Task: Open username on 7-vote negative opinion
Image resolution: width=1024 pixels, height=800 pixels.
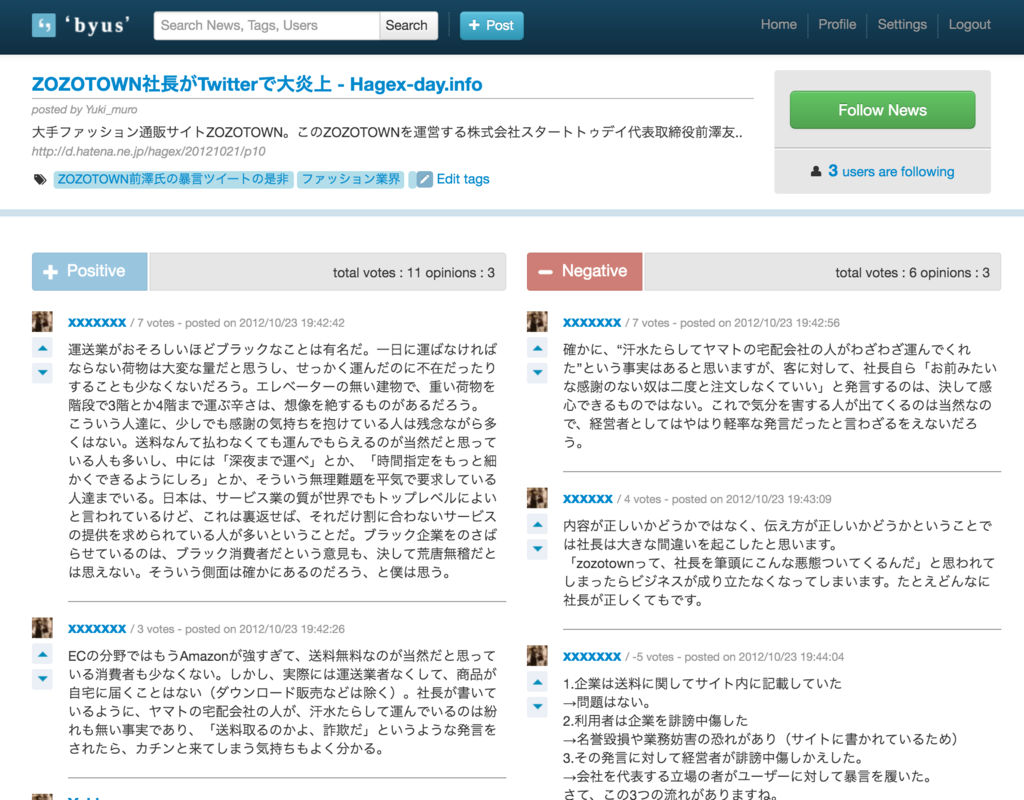Action: 592,323
